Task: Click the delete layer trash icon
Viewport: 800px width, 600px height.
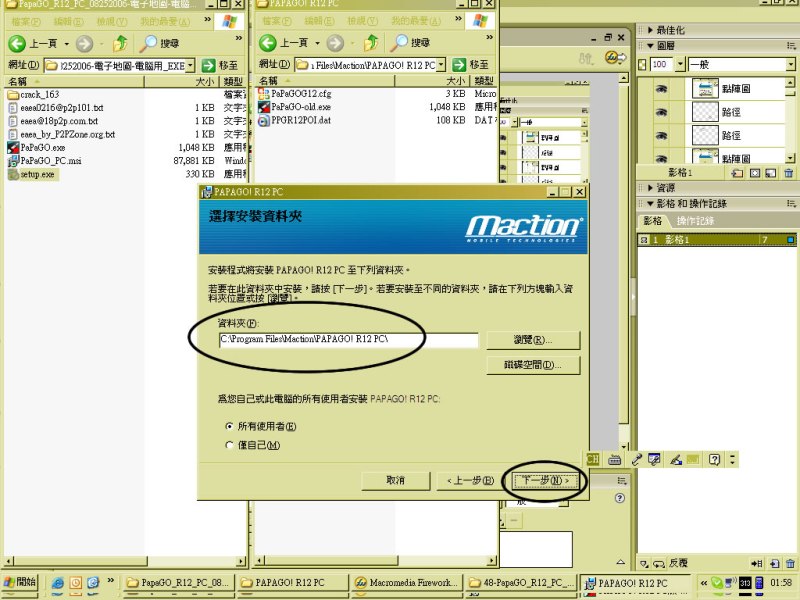Action: tap(789, 173)
